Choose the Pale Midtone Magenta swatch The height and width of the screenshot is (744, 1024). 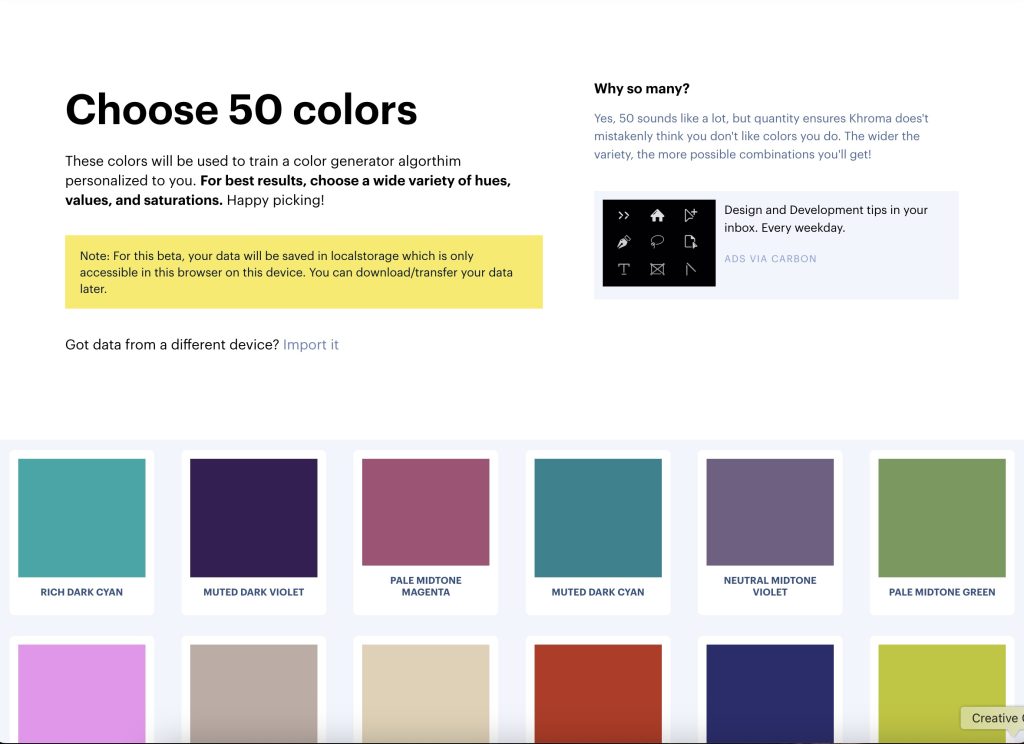pos(426,512)
